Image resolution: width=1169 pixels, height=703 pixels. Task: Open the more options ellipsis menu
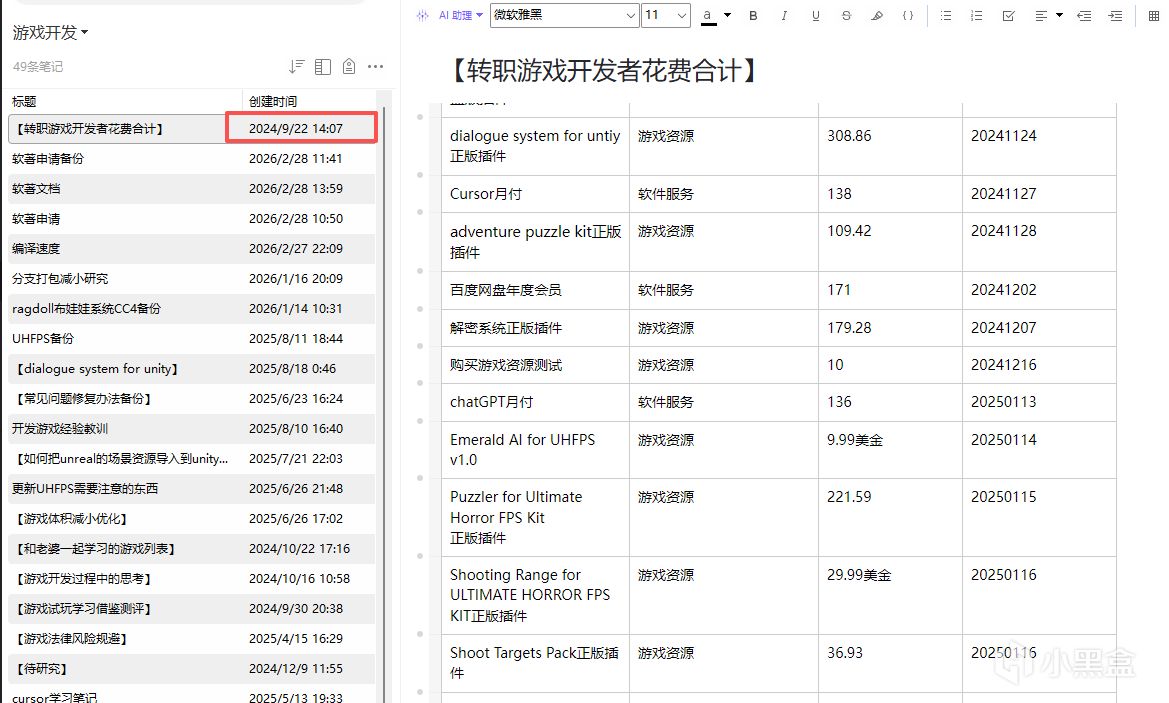click(376, 66)
